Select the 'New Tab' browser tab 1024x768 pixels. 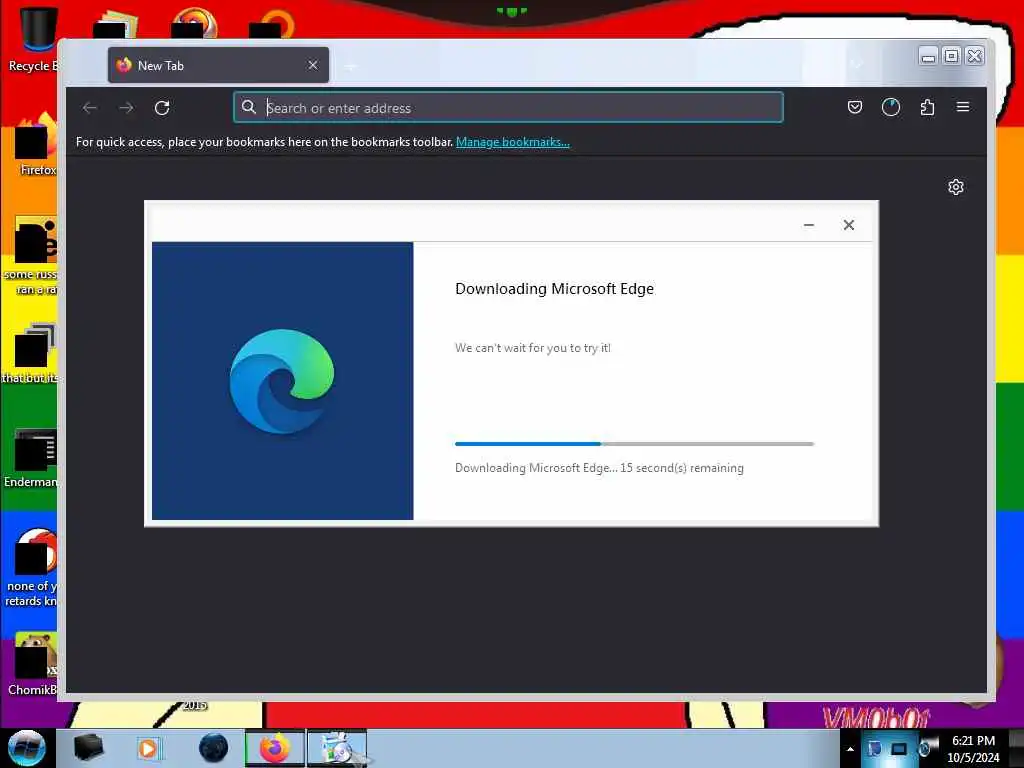pos(218,65)
